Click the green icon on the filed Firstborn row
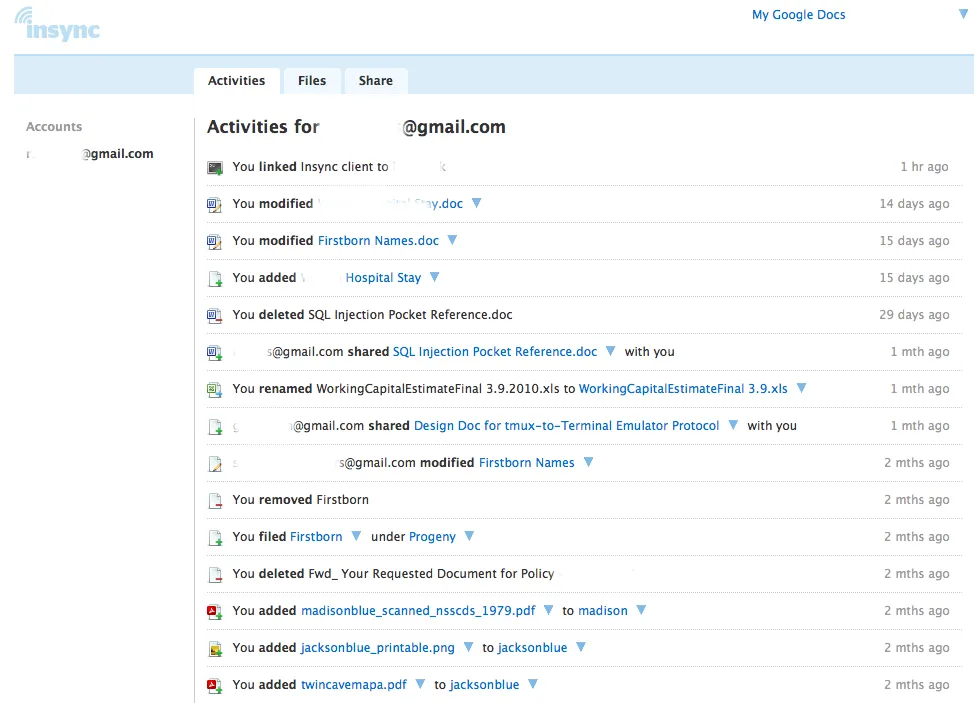The width and height of the screenshot is (979, 703). (x=214, y=536)
